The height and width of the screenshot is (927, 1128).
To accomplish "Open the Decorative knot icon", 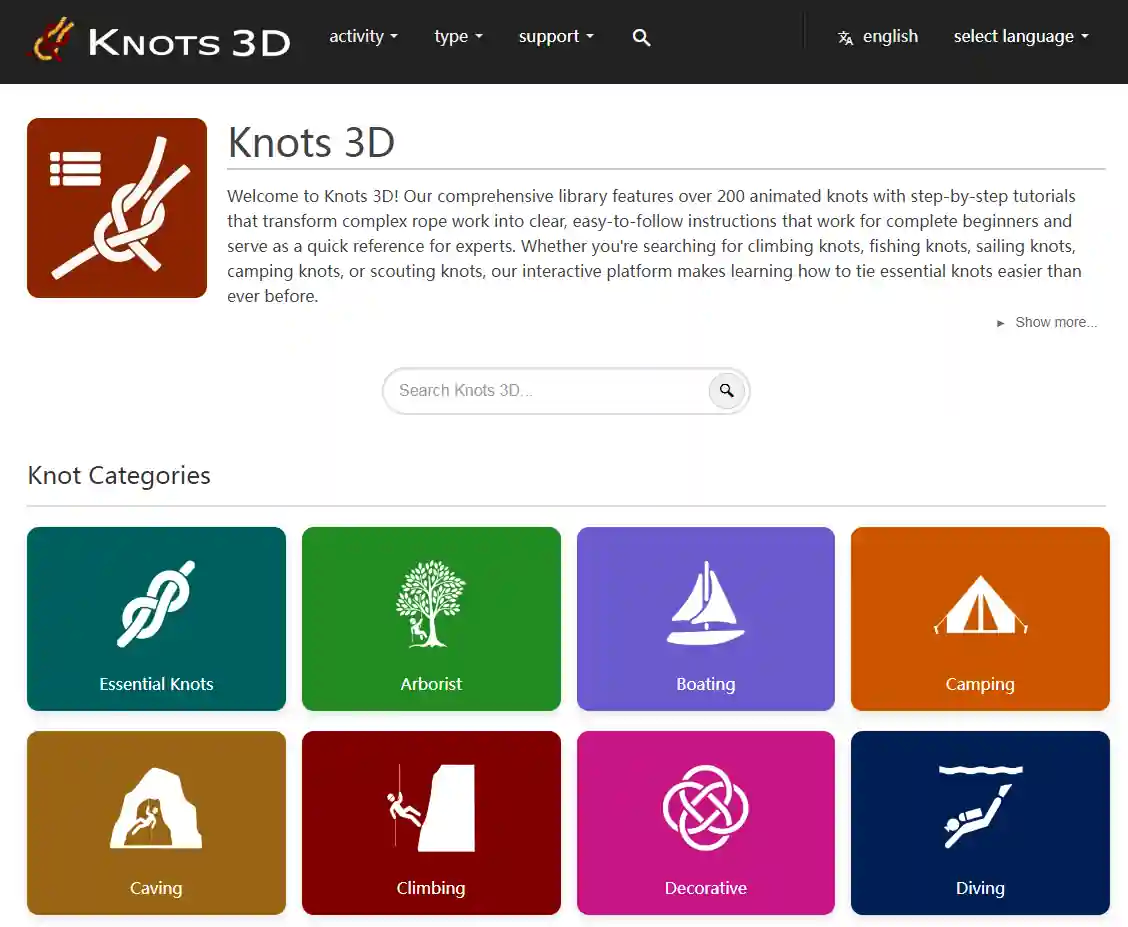I will (x=705, y=808).
